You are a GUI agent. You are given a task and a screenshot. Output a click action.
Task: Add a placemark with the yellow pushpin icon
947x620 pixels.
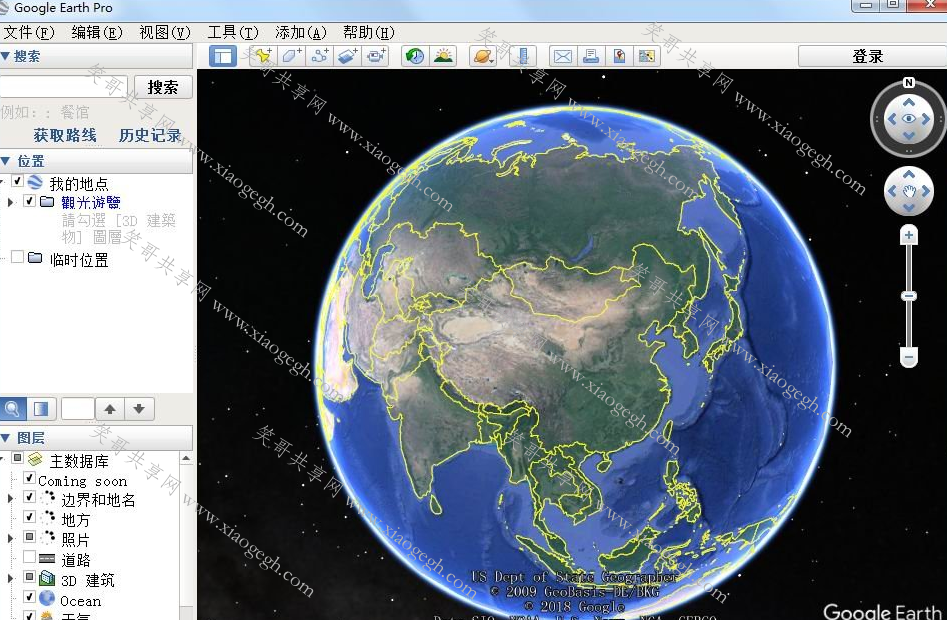coord(263,56)
